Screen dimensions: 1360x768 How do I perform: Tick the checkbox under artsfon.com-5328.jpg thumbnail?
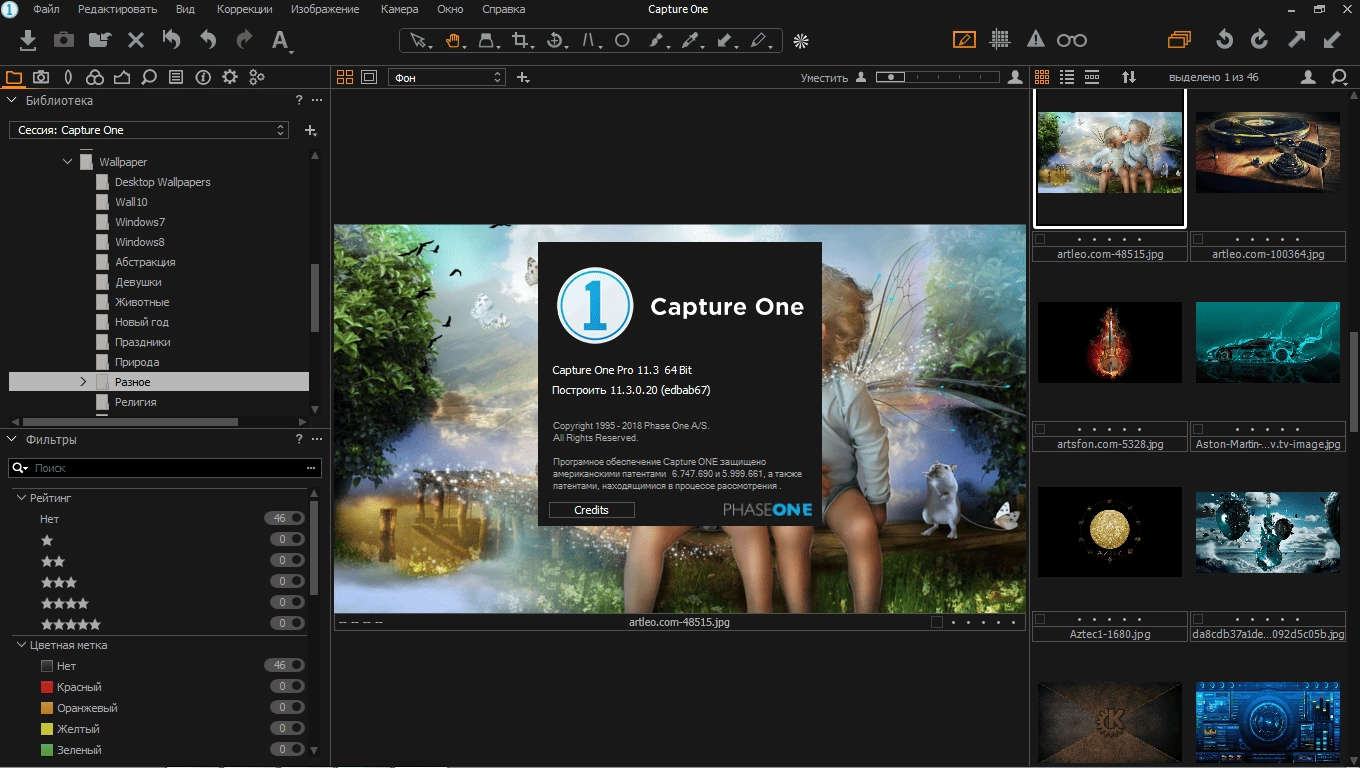tap(1040, 429)
